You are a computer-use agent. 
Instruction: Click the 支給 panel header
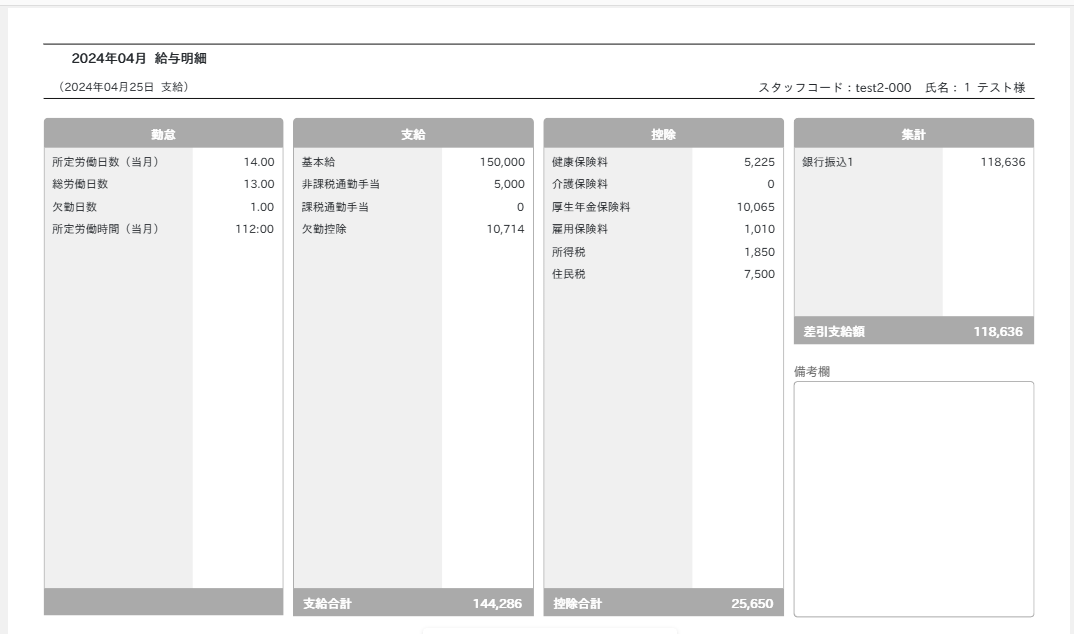[412, 129]
